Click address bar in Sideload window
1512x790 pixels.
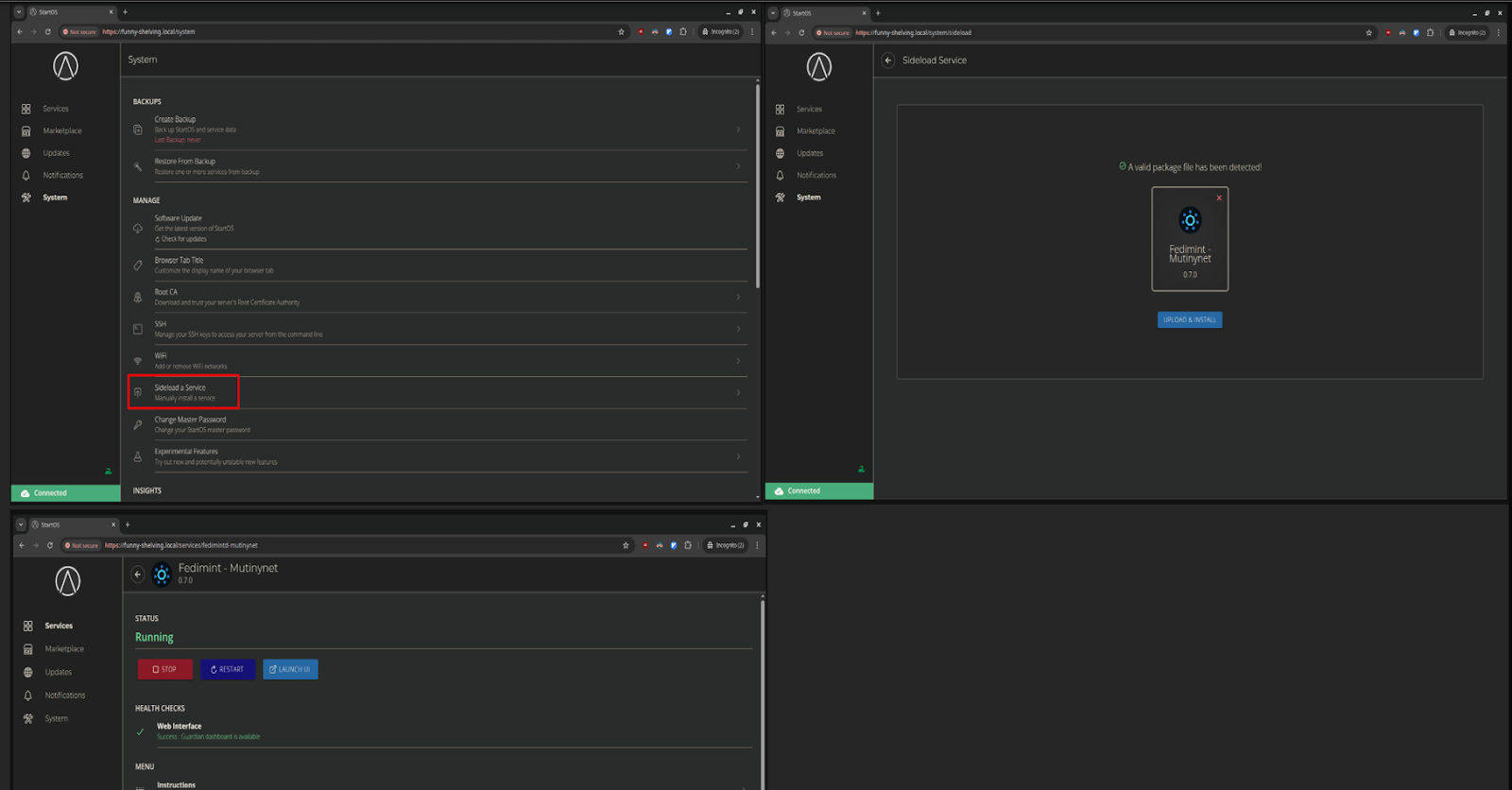tap(1093, 32)
